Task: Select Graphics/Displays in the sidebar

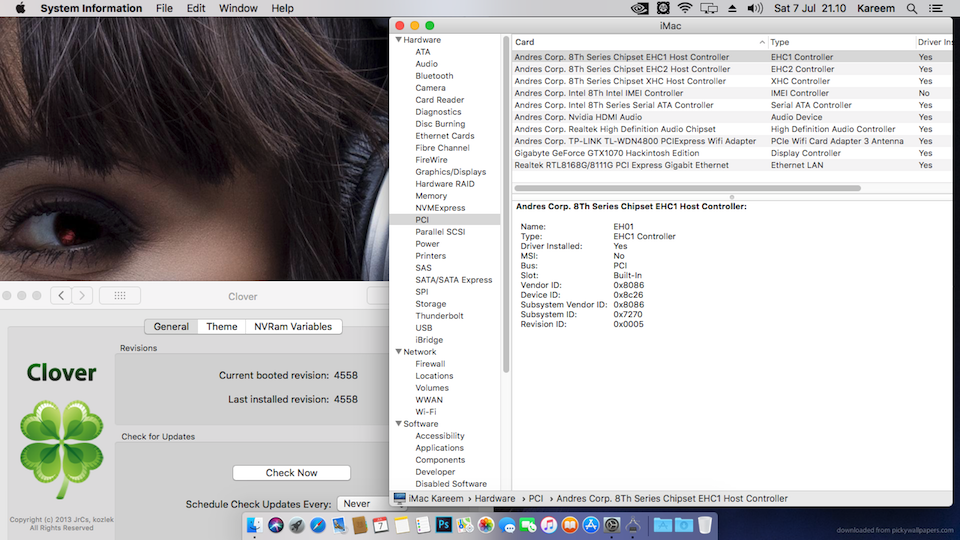Action: tap(450, 172)
